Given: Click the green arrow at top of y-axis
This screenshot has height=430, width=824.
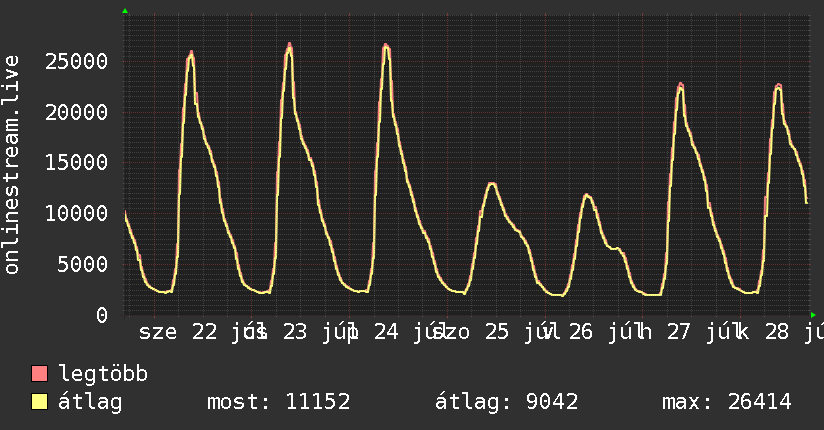Looking at the screenshot, I should click(125, 11).
